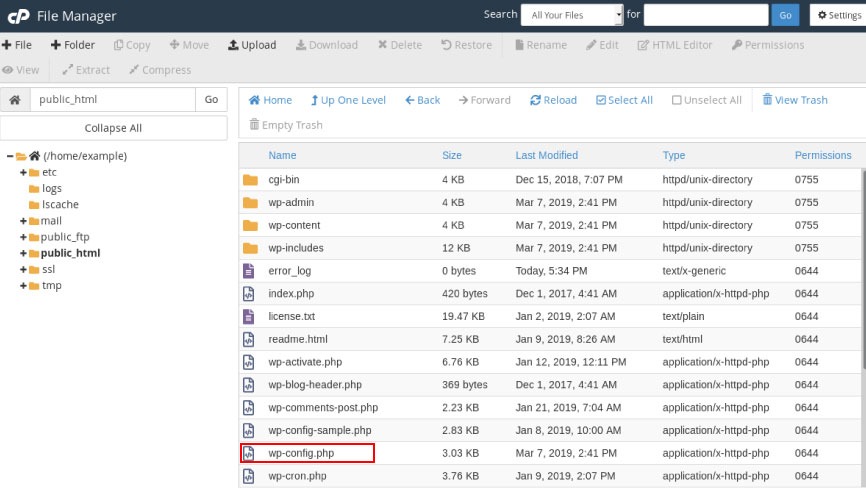
Task: Open the All Your Files search dropdown
Action: coord(572,15)
